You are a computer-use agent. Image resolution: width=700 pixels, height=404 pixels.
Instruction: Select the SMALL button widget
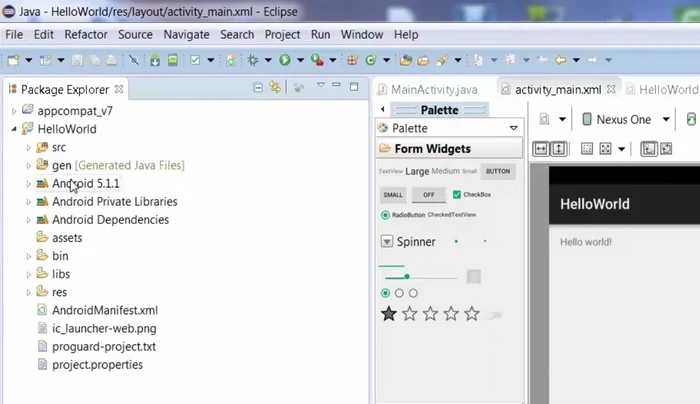[x=393, y=195]
